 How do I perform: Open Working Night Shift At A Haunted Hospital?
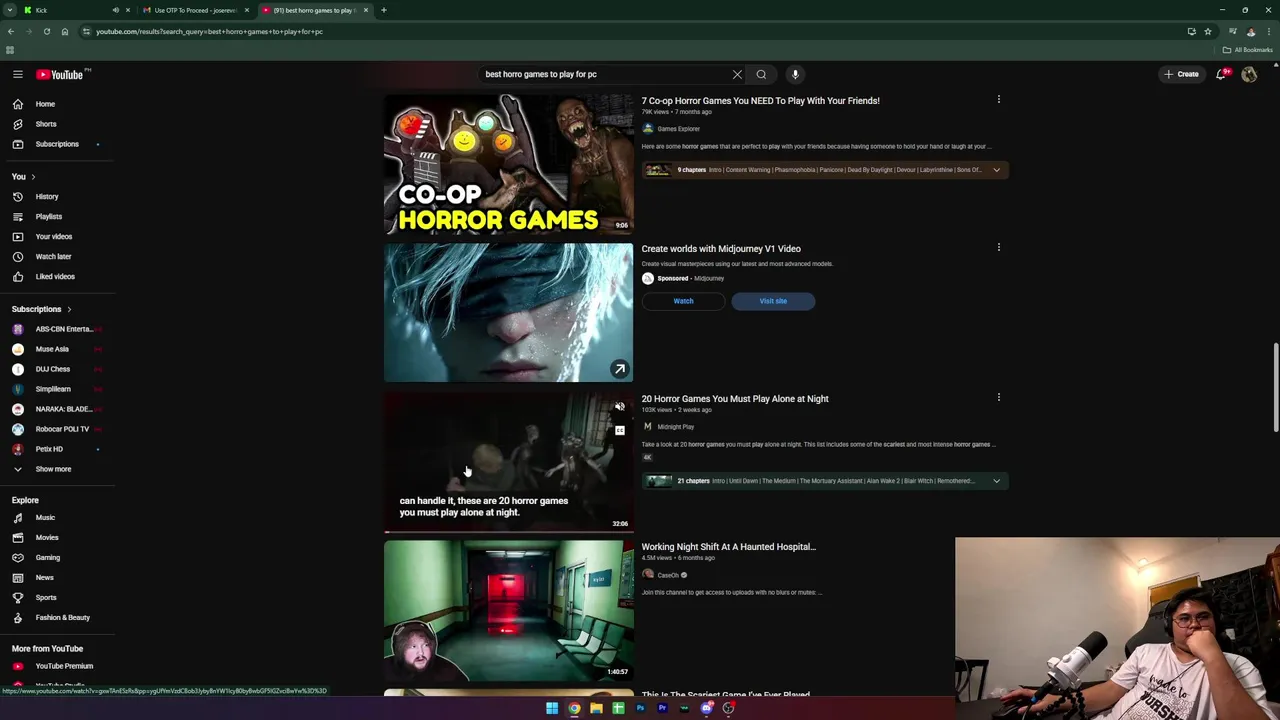728,547
